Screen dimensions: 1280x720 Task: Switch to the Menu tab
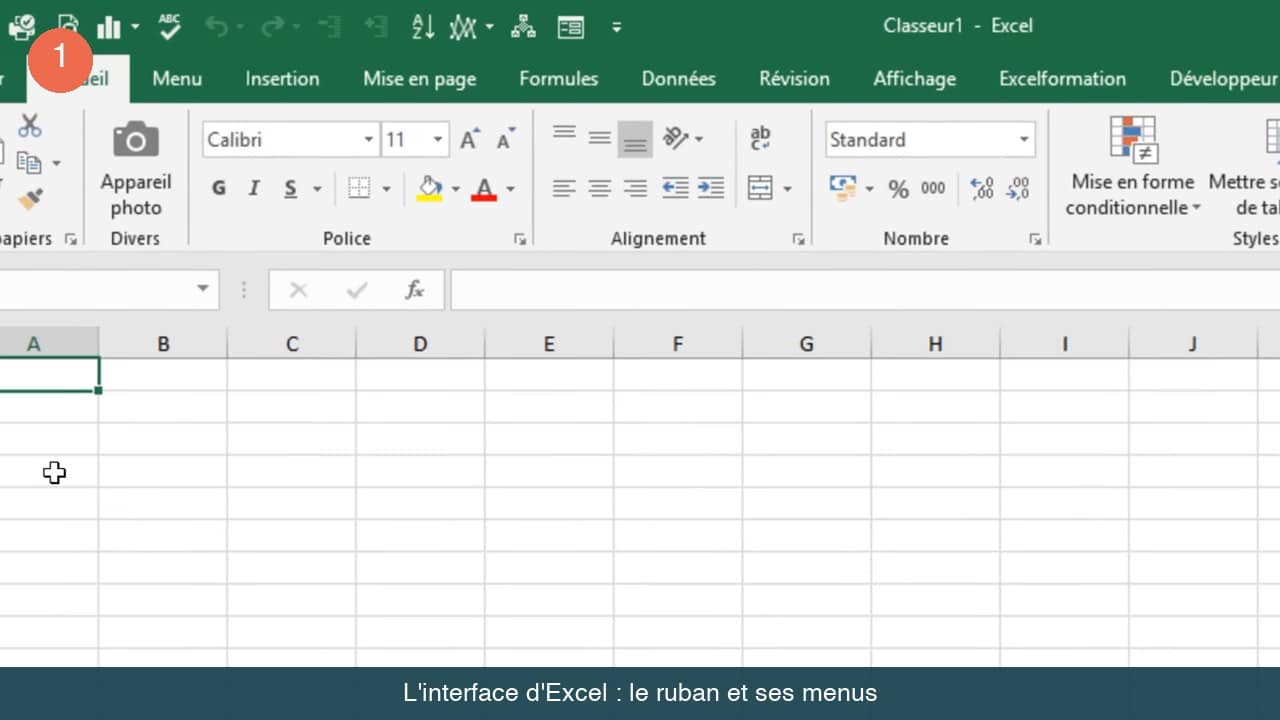177,79
